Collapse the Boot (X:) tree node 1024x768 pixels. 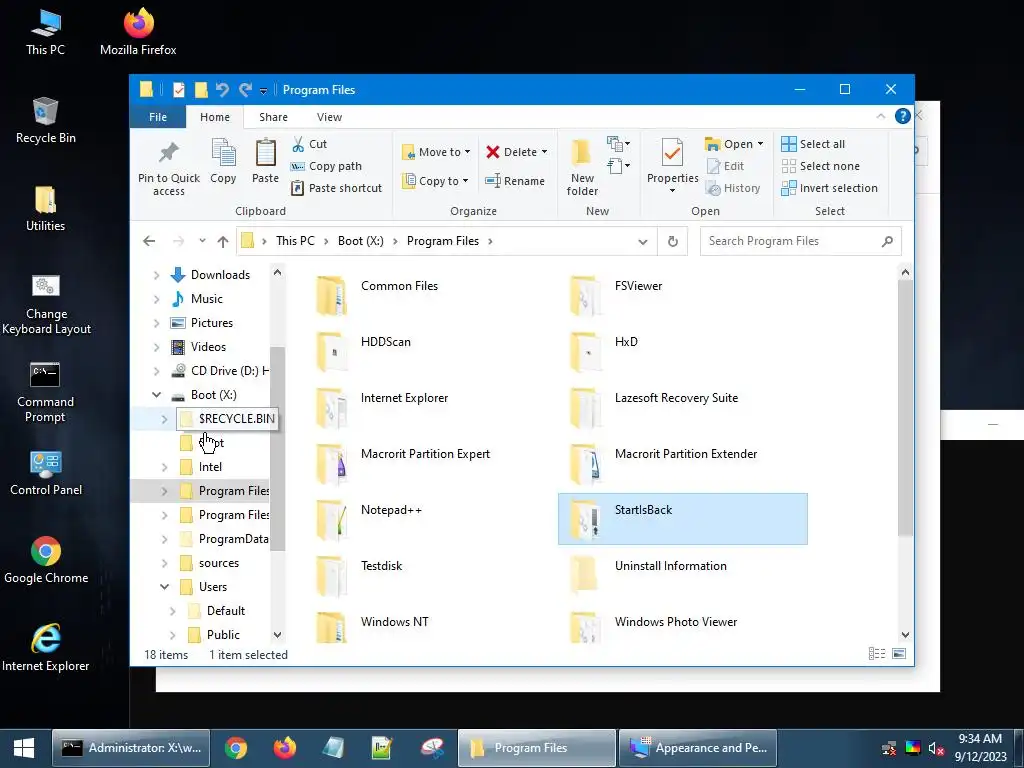[x=157, y=394]
